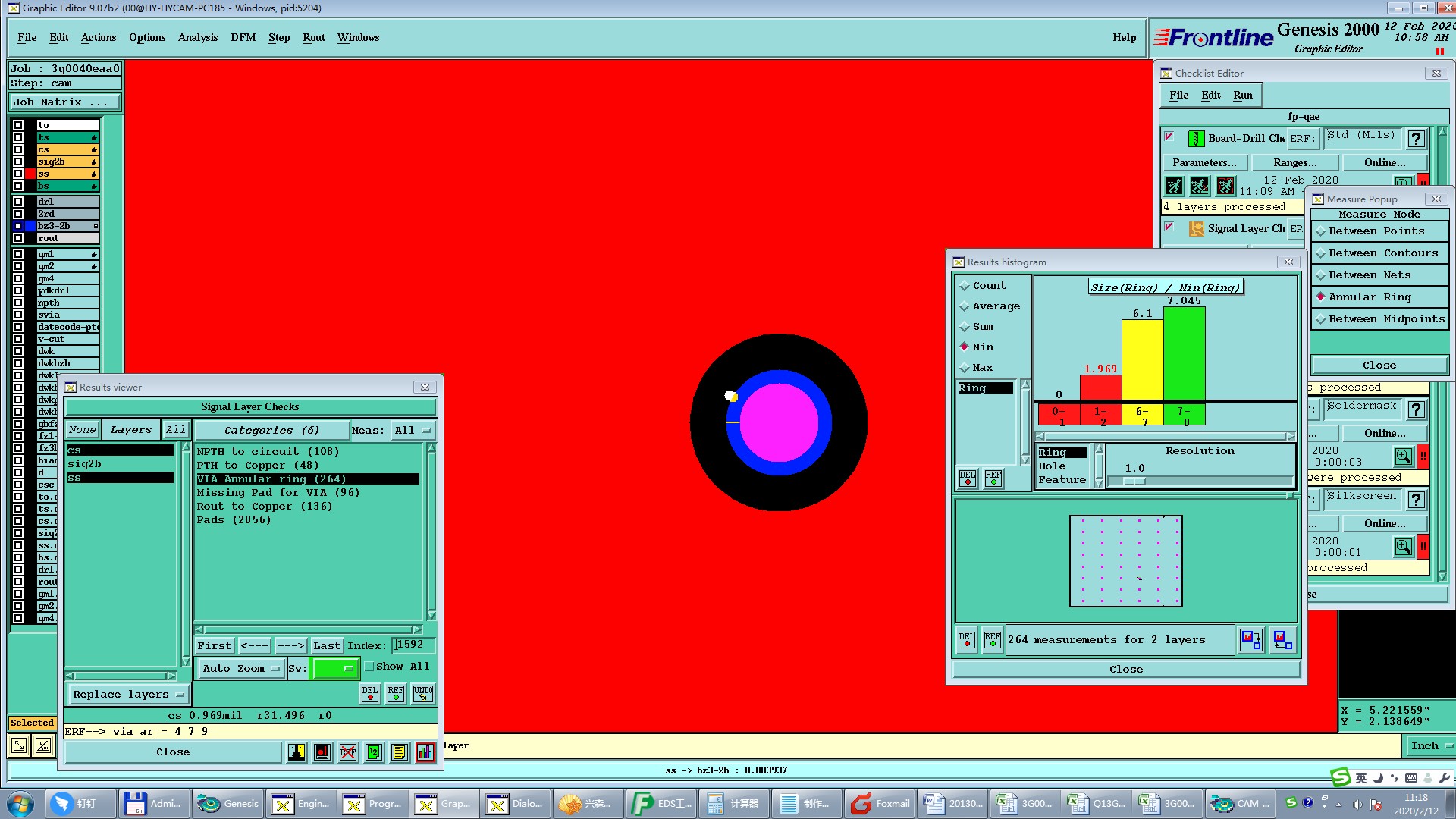This screenshot has width=1456, height=819.
Task: Click red 0-1 histogram range swatch
Action: 1059,416
